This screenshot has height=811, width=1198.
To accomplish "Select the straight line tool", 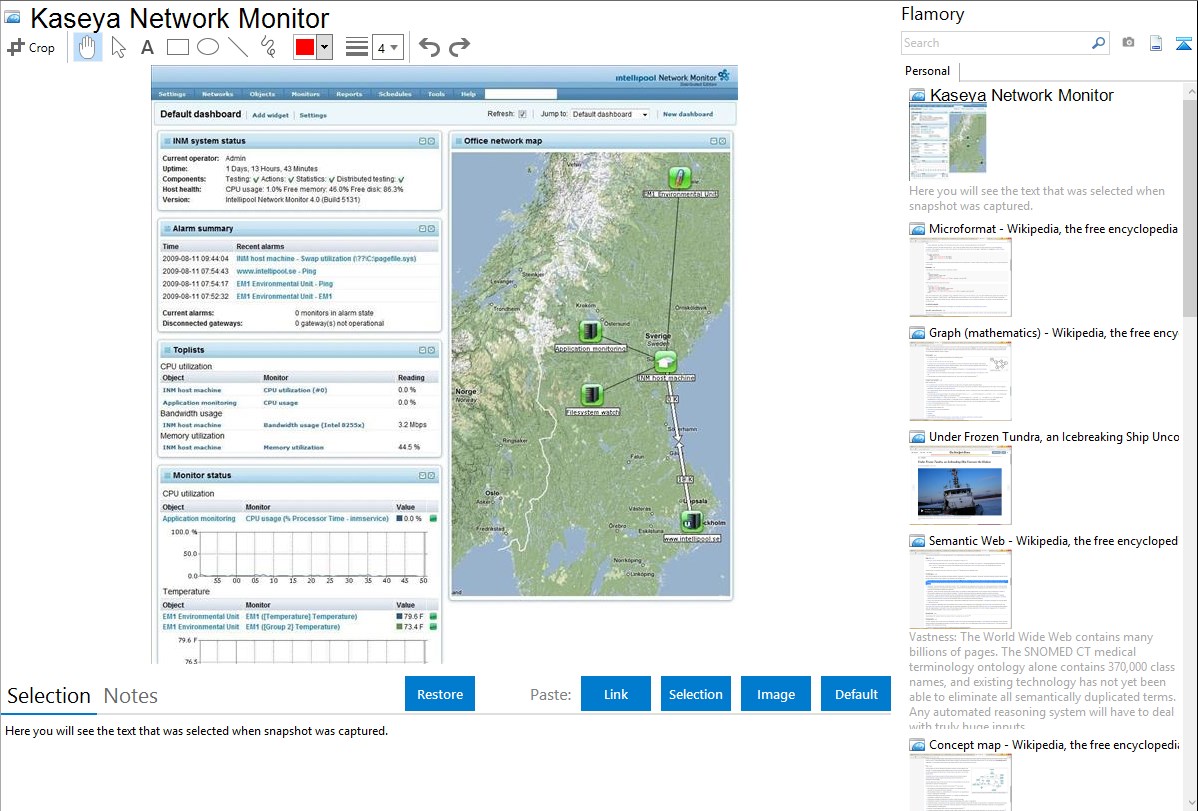I will [237, 47].
